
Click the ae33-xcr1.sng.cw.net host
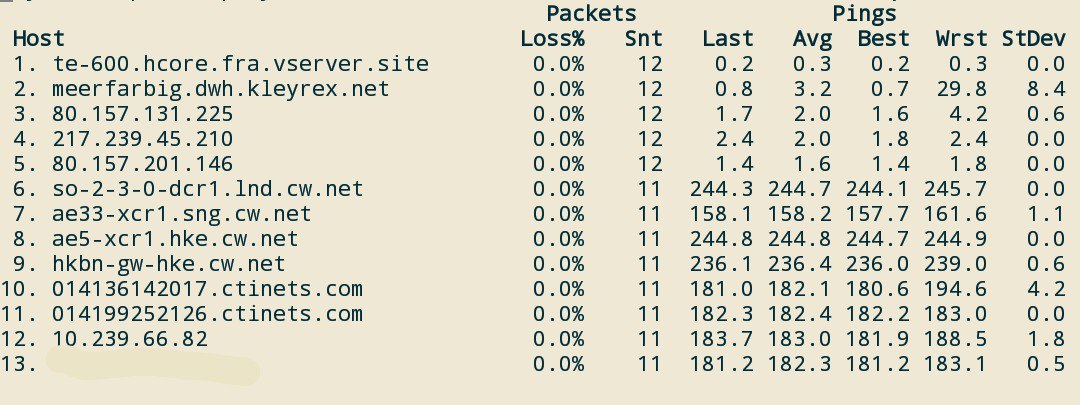pyautogui.click(x=182, y=214)
